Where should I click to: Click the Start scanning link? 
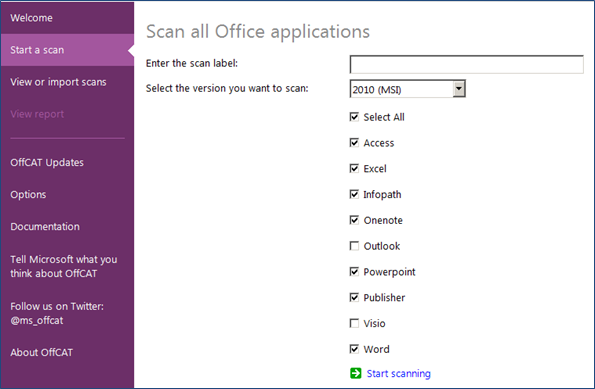[398, 373]
